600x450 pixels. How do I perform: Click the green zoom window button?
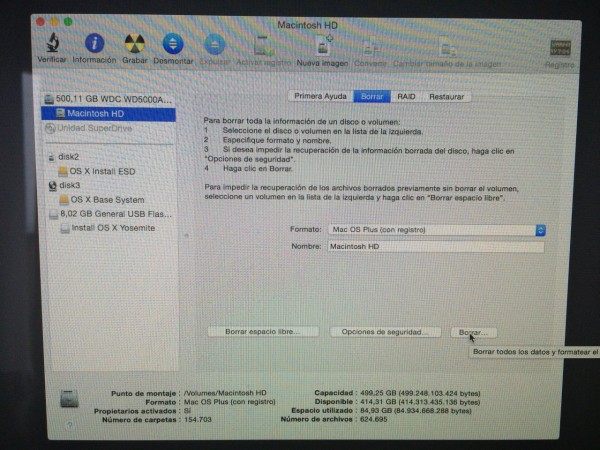click(68, 21)
